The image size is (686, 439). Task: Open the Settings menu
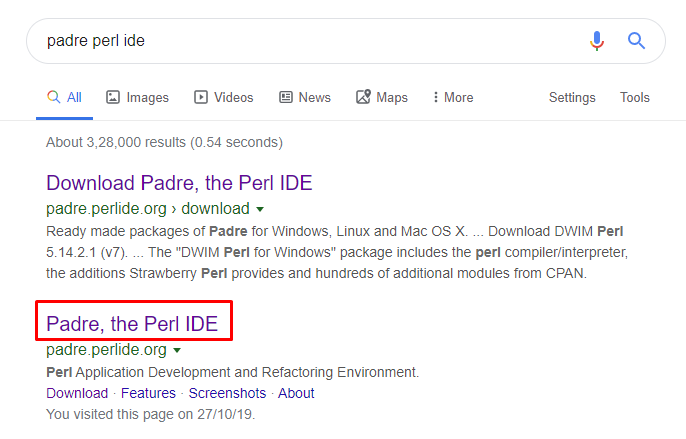tap(572, 97)
